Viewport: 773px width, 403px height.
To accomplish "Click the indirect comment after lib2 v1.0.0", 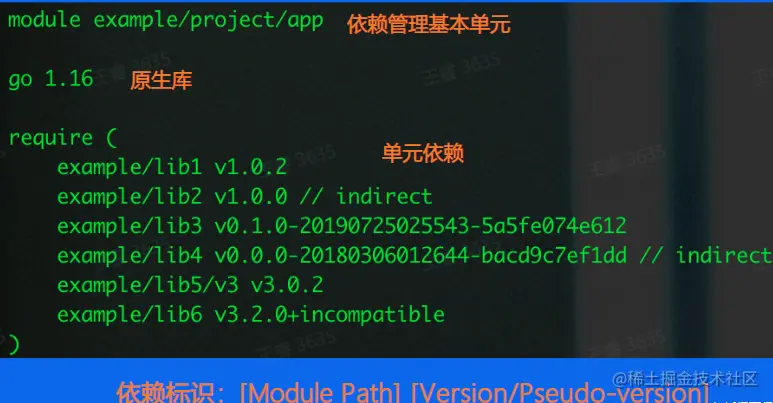I will 366,196.
